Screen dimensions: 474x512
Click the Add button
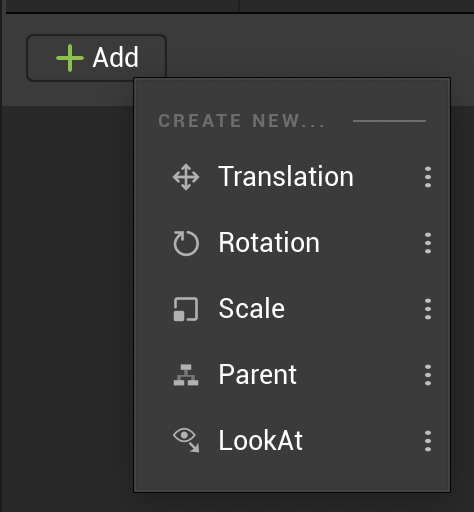pyautogui.click(x=96, y=58)
